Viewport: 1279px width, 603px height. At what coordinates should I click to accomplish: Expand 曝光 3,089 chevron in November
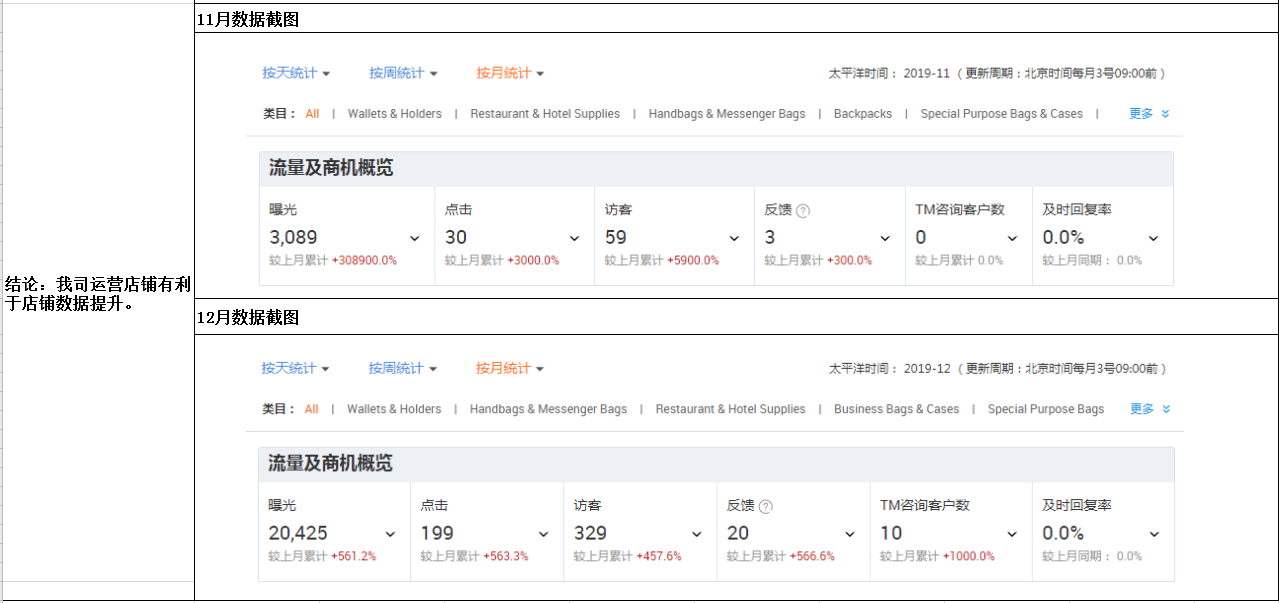(x=415, y=238)
